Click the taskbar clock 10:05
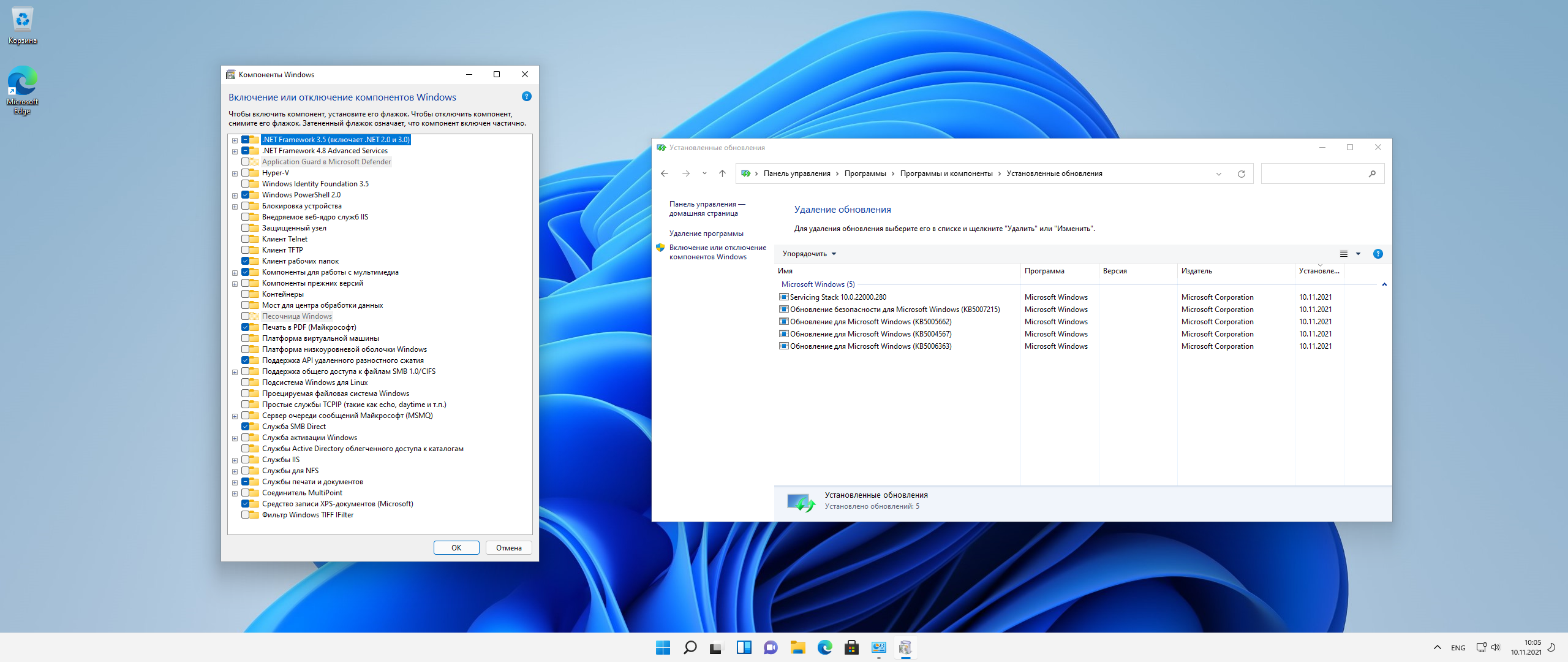Screen dimensions: 1568x662 [1526, 647]
